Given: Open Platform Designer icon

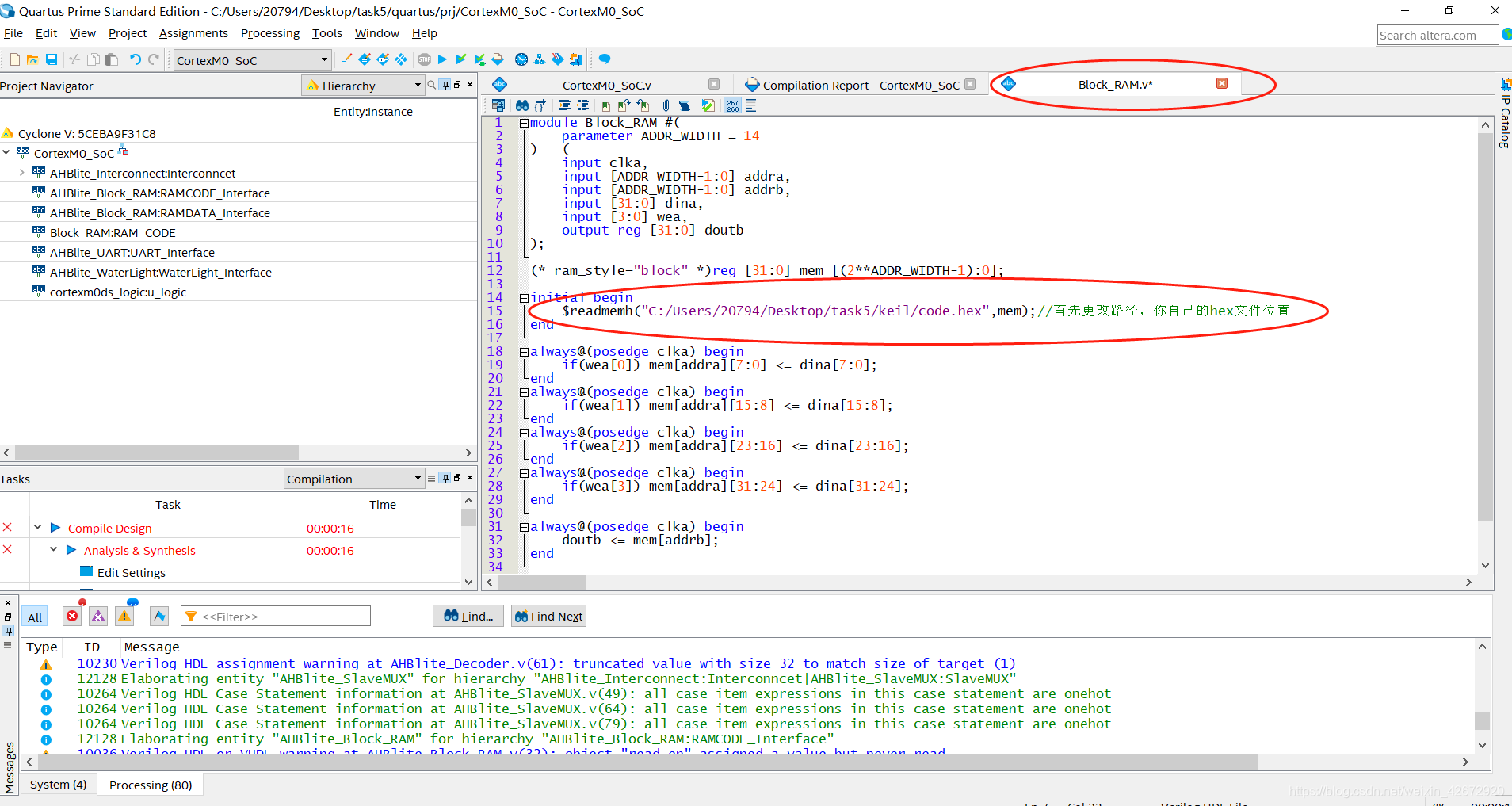Looking at the screenshot, I should coord(576,59).
